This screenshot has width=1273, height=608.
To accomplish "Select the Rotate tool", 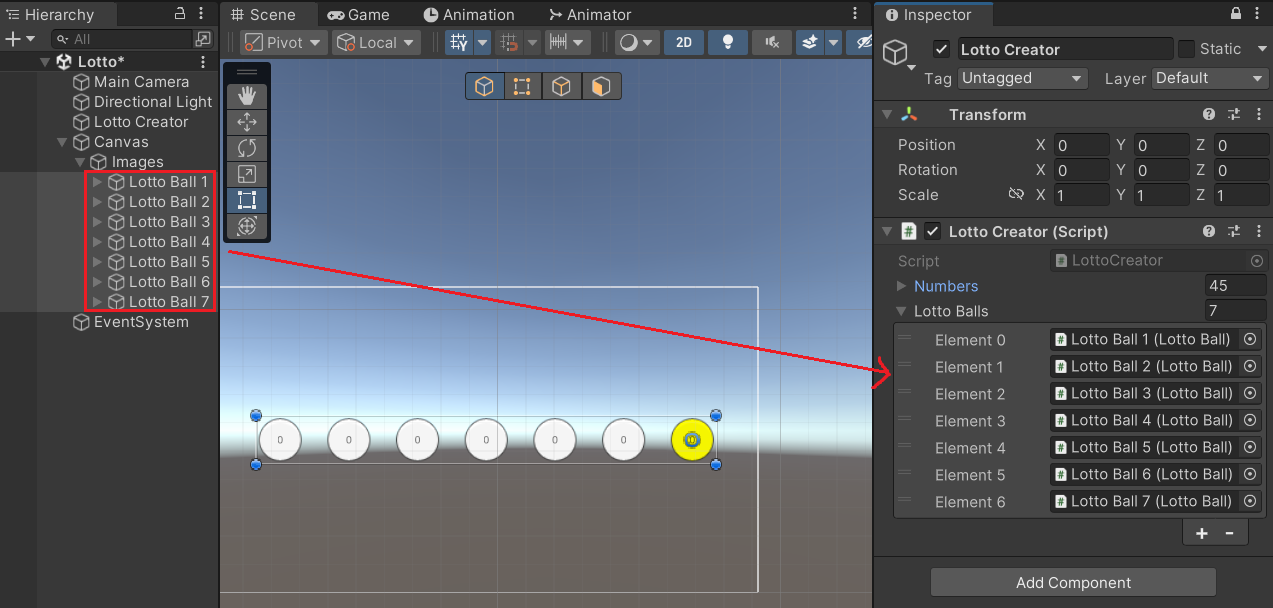I will coord(247,148).
